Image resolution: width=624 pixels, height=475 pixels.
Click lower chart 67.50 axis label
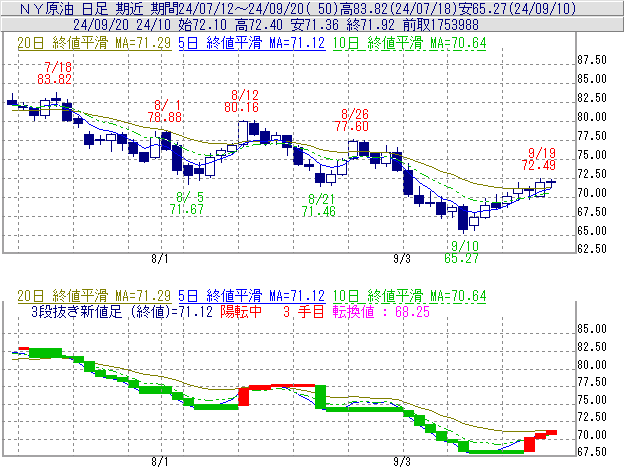(592, 452)
